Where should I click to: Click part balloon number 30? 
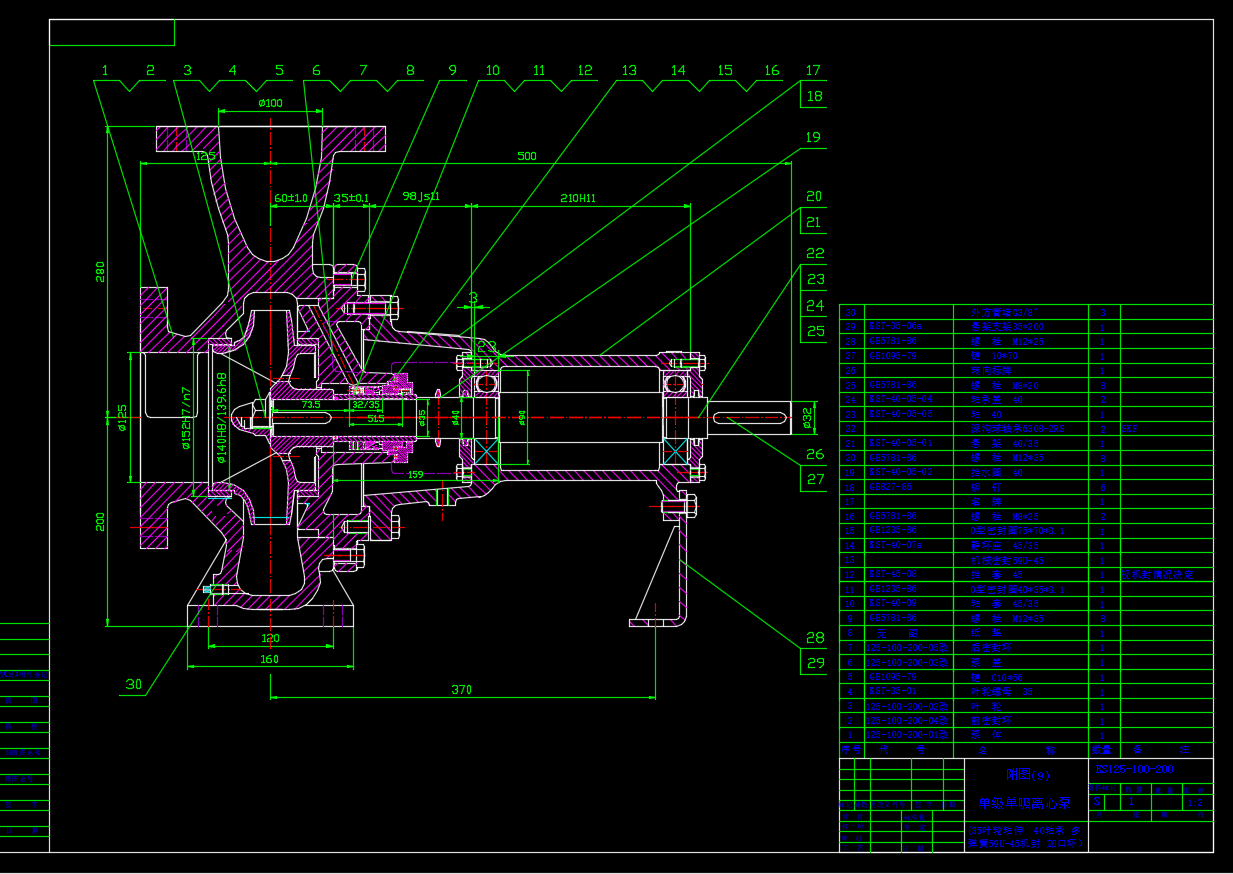(133, 685)
